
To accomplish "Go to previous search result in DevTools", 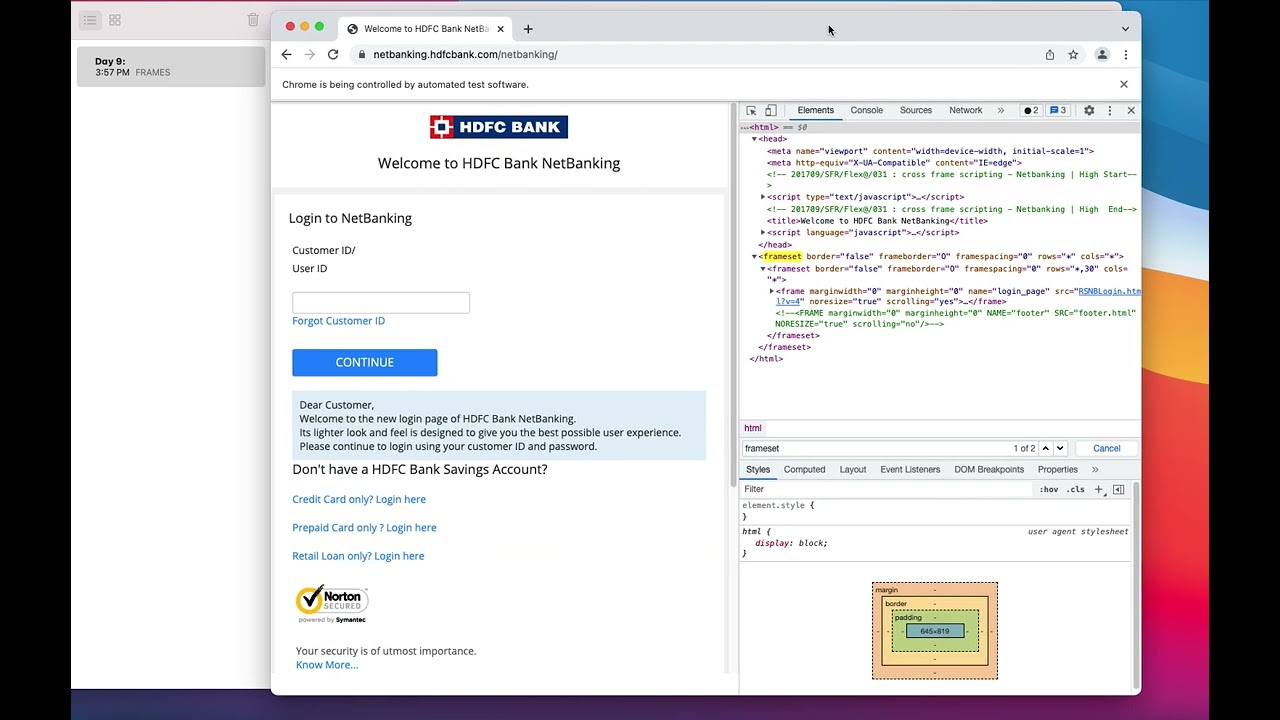I will pyautogui.click(x=1045, y=449).
